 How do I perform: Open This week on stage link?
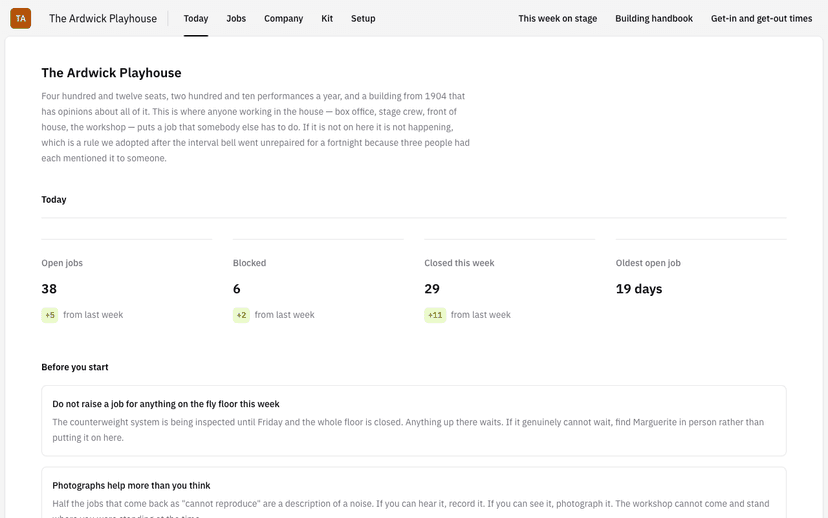click(558, 18)
